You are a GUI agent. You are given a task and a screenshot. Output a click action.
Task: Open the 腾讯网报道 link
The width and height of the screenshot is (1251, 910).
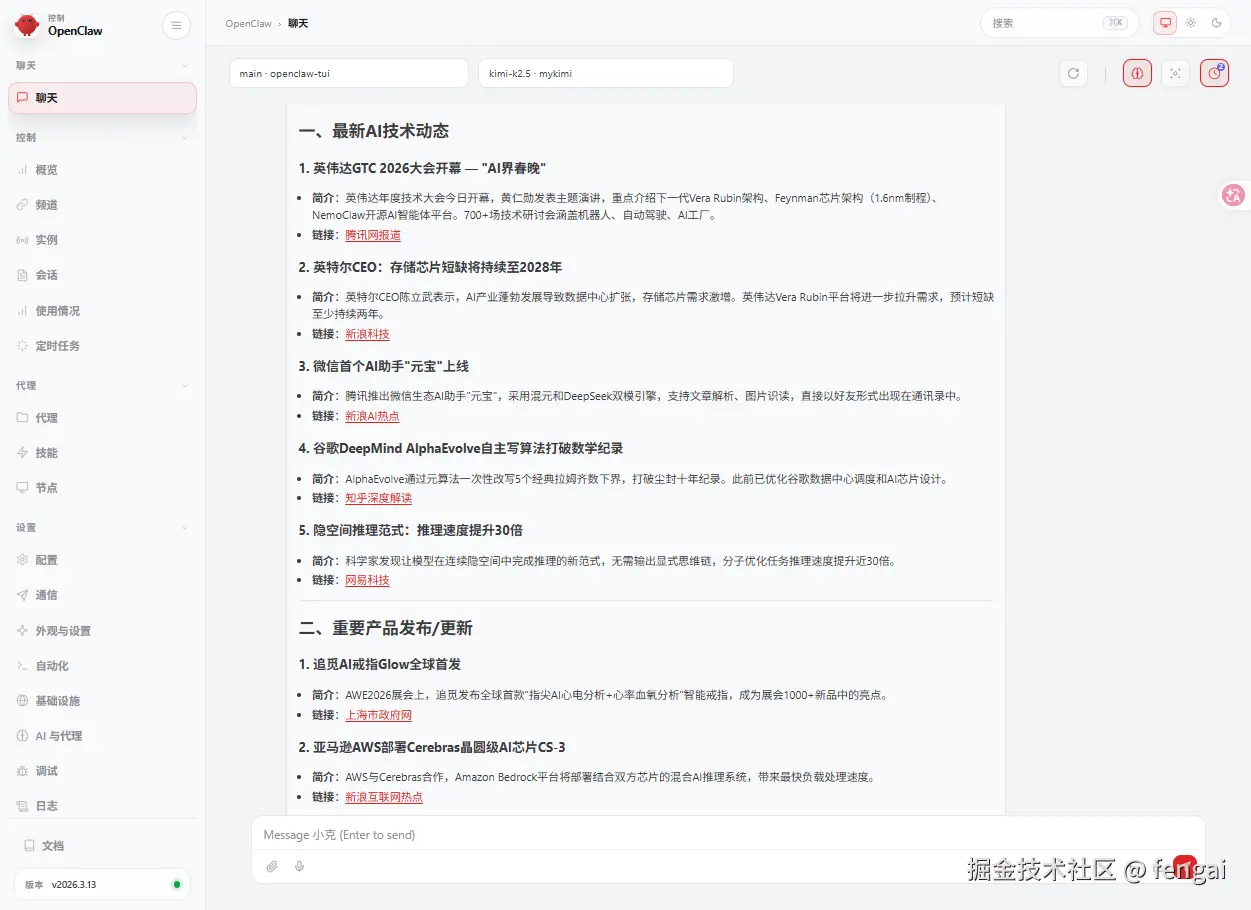pyautogui.click(x=372, y=234)
